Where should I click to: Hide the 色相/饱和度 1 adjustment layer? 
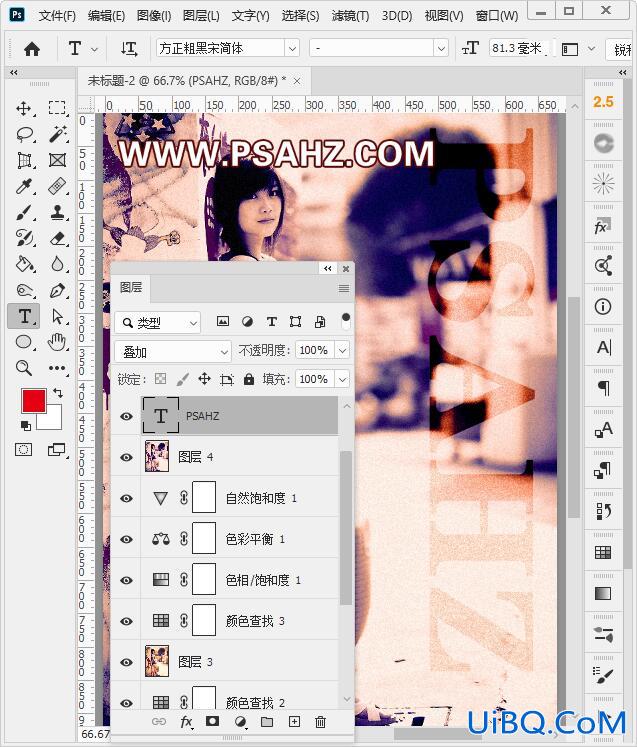(126, 580)
